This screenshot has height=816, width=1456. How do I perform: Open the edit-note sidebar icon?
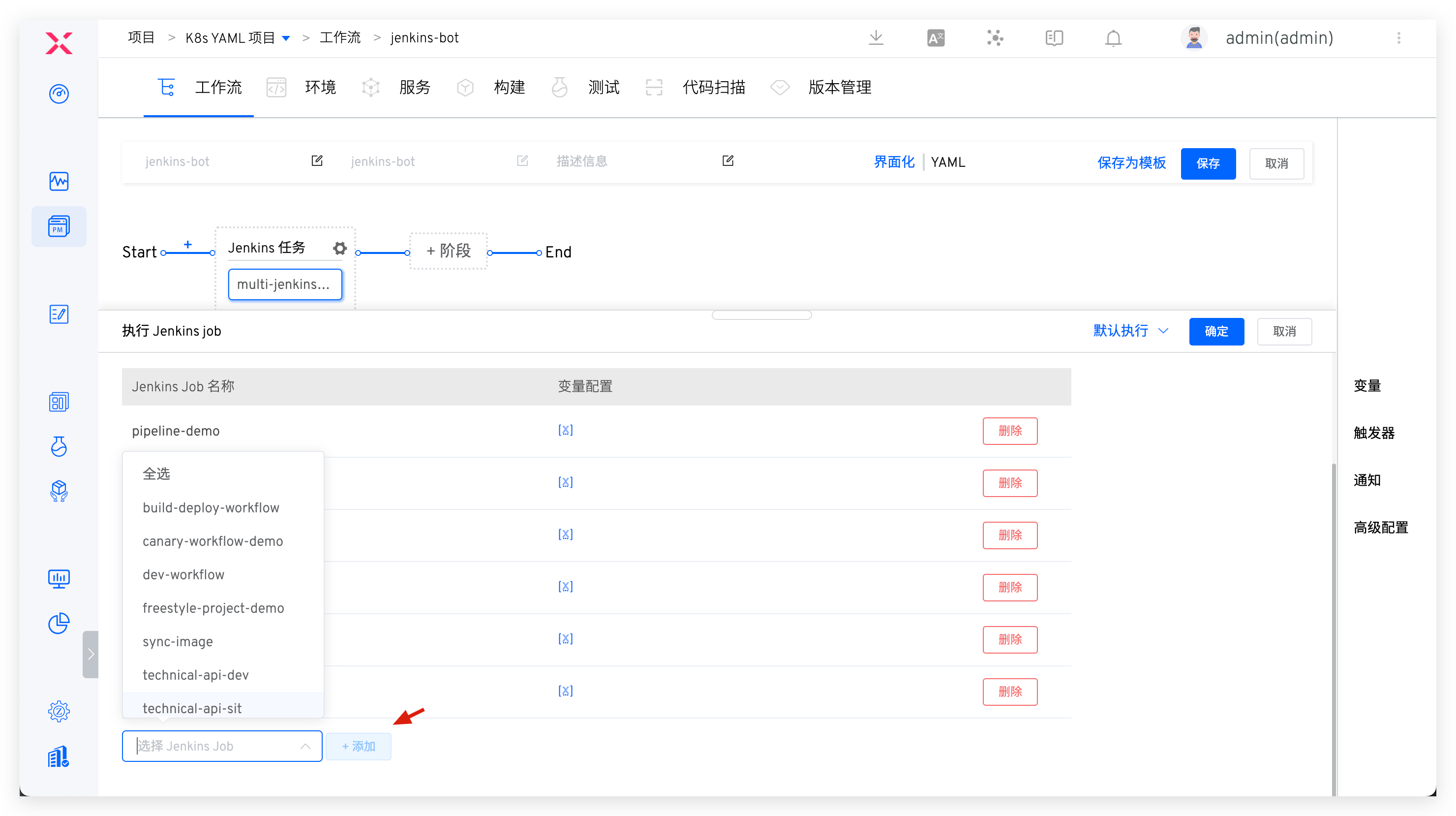pyautogui.click(x=59, y=314)
